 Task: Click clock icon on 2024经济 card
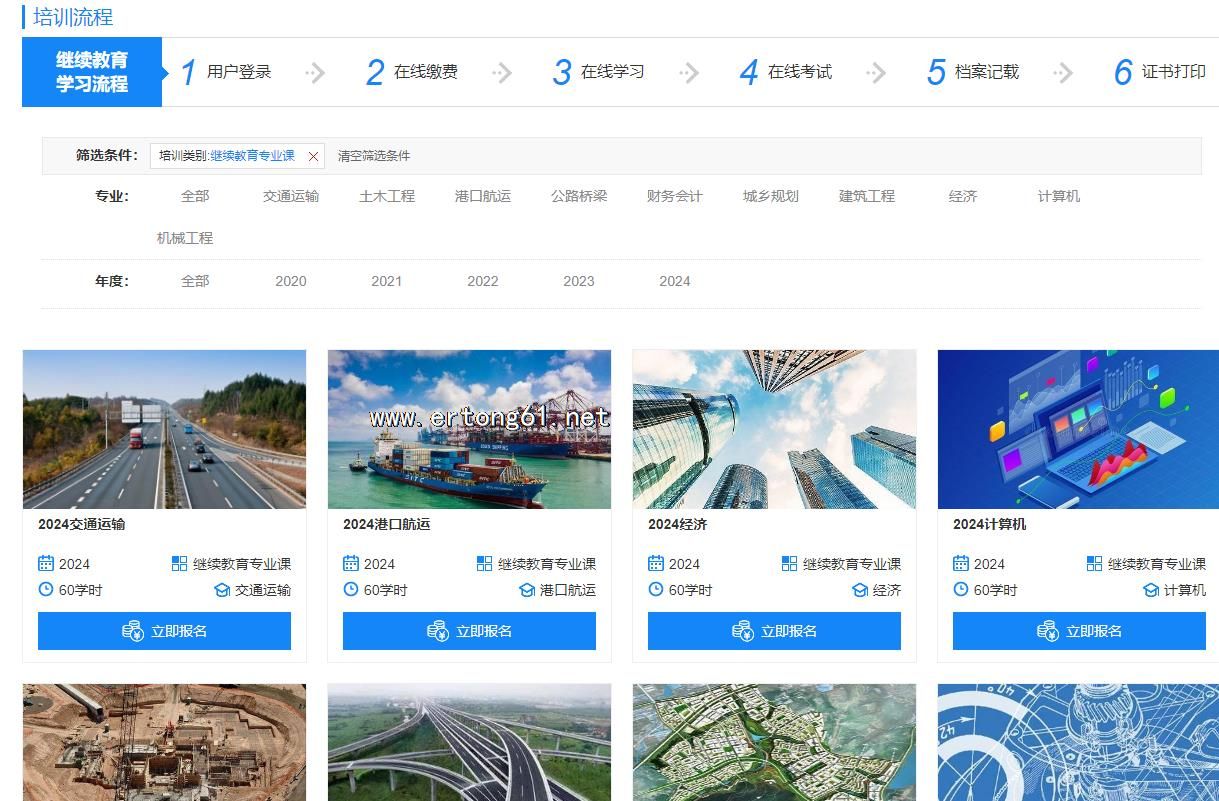tap(656, 590)
